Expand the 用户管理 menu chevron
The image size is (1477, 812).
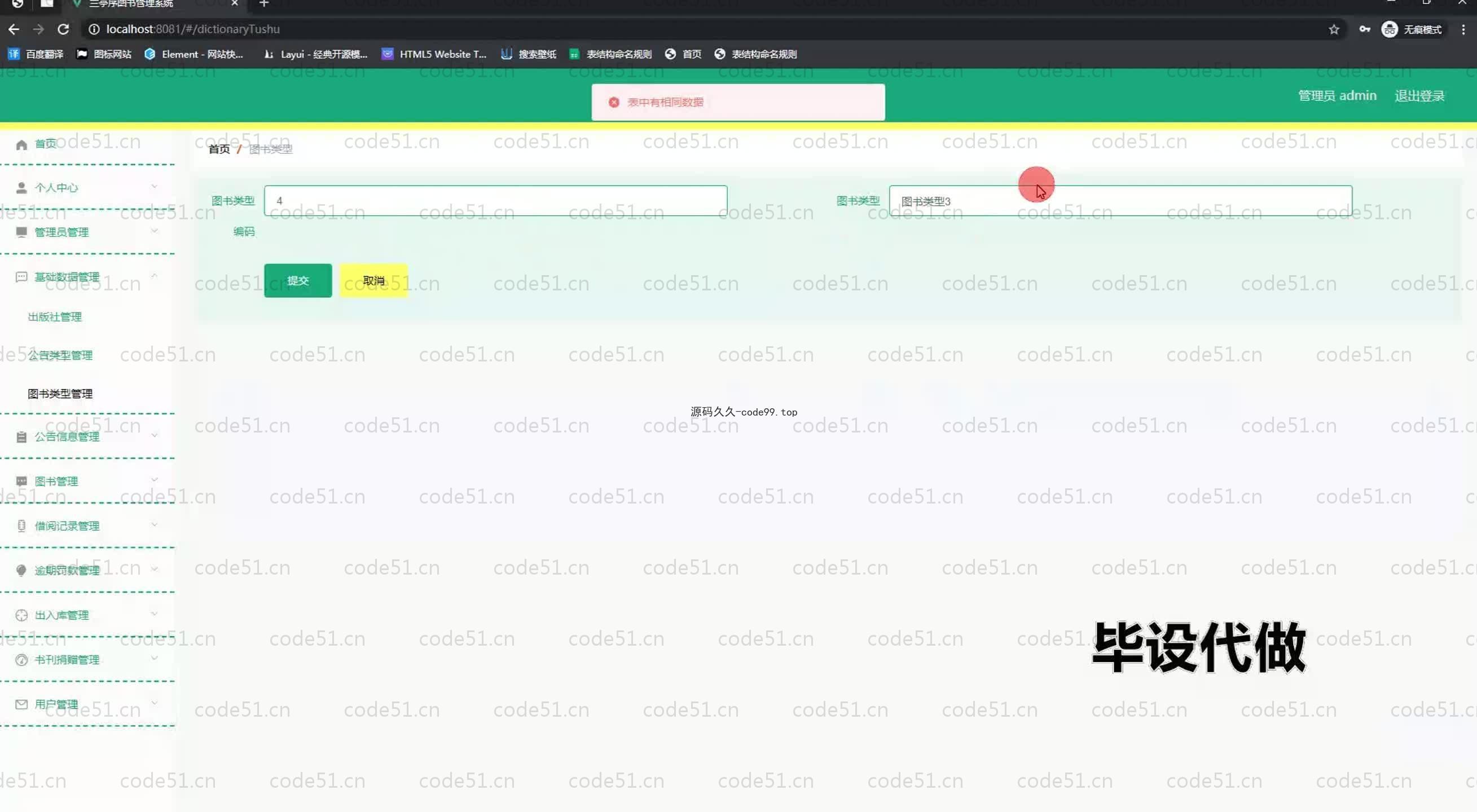[x=154, y=703]
